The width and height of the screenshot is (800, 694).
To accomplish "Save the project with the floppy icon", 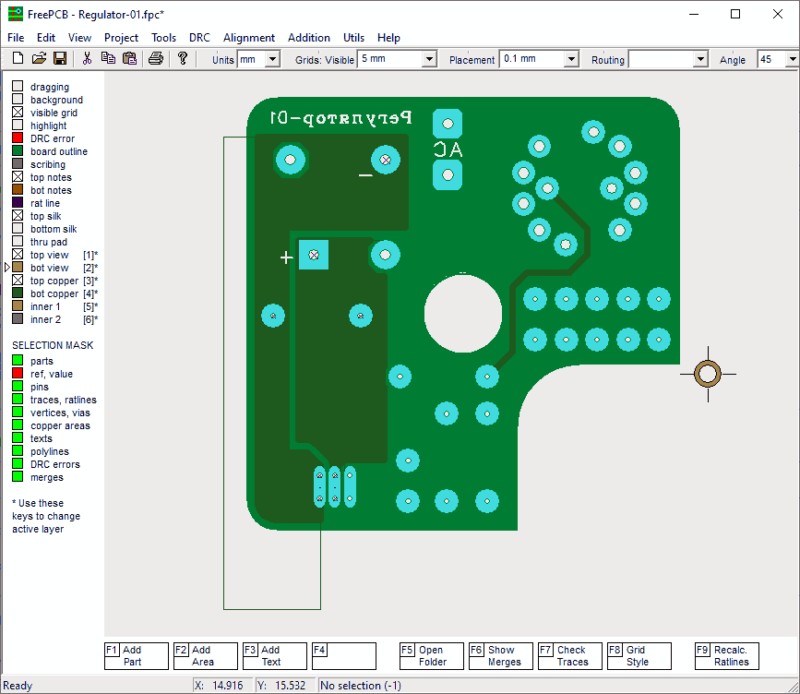I will point(60,59).
